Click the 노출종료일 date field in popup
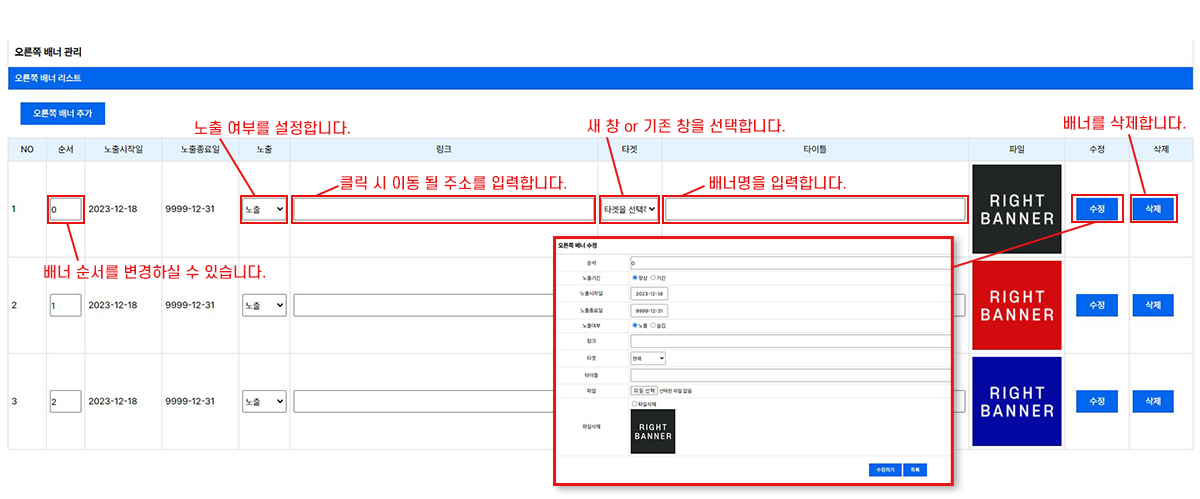This screenshot has height=499, width=1200. click(x=649, y=310)
